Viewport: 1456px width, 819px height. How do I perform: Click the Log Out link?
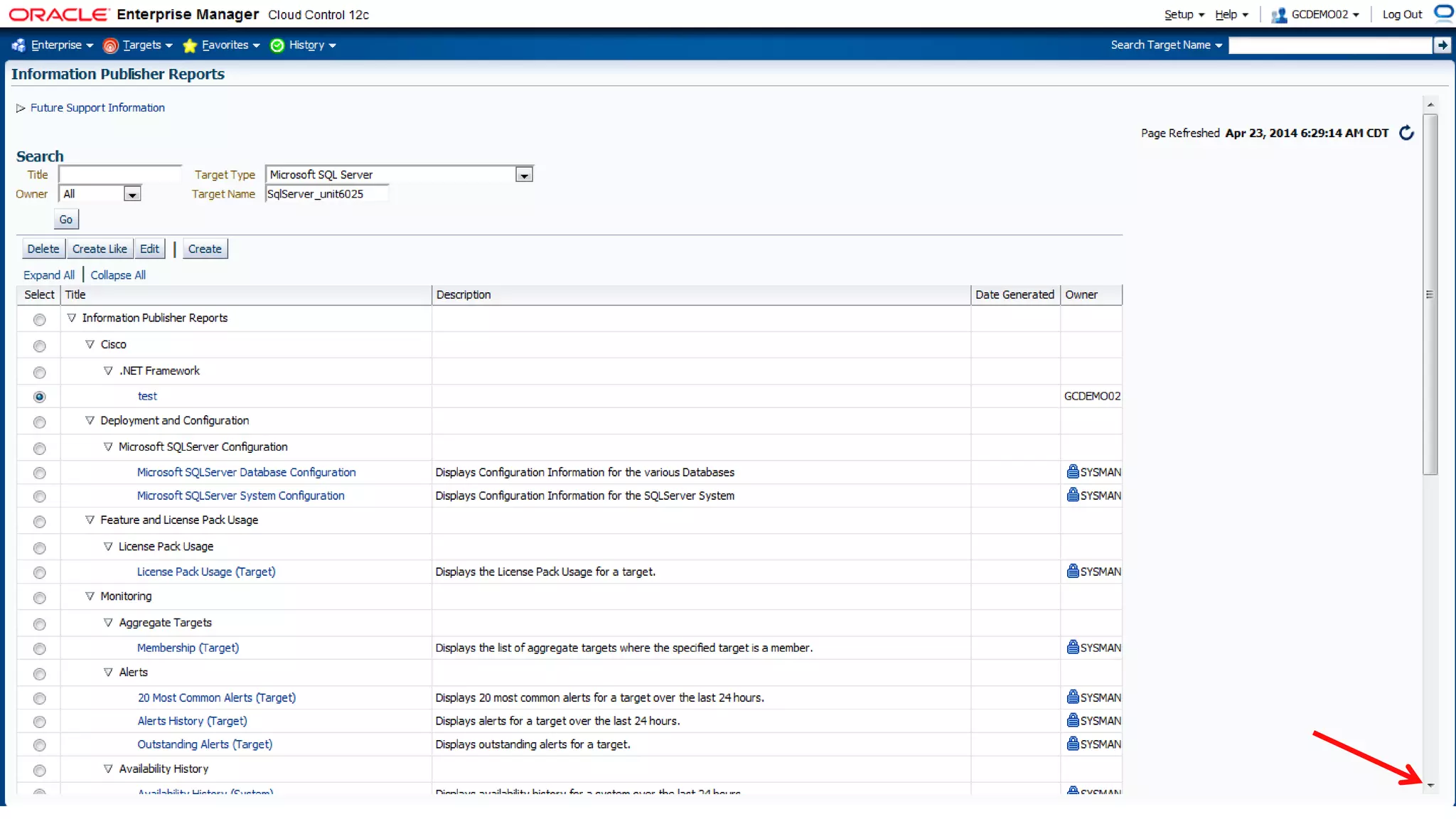[x=1402, y=14]
